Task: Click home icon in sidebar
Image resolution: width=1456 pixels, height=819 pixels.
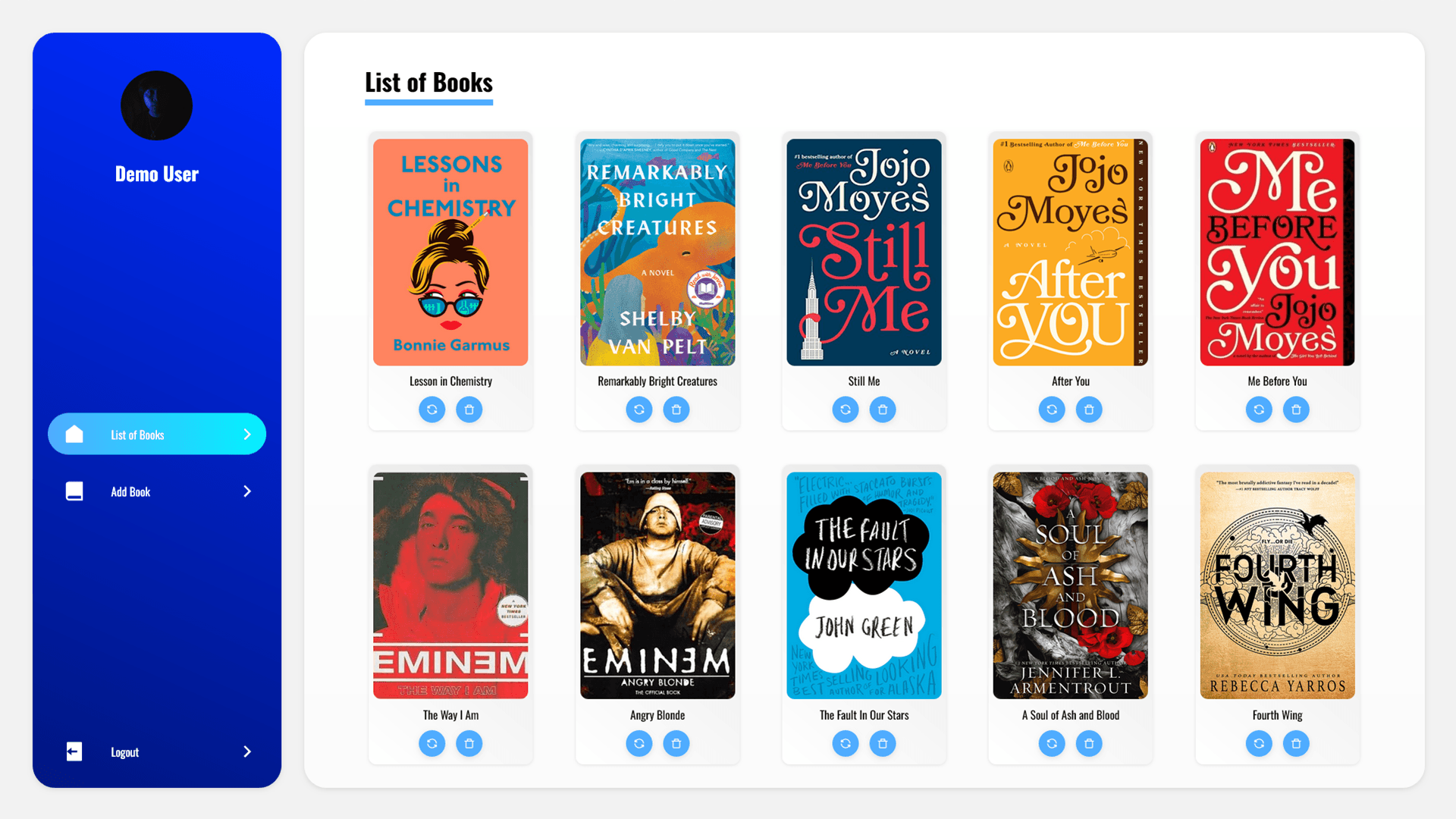Action: [x=74, y=434]
